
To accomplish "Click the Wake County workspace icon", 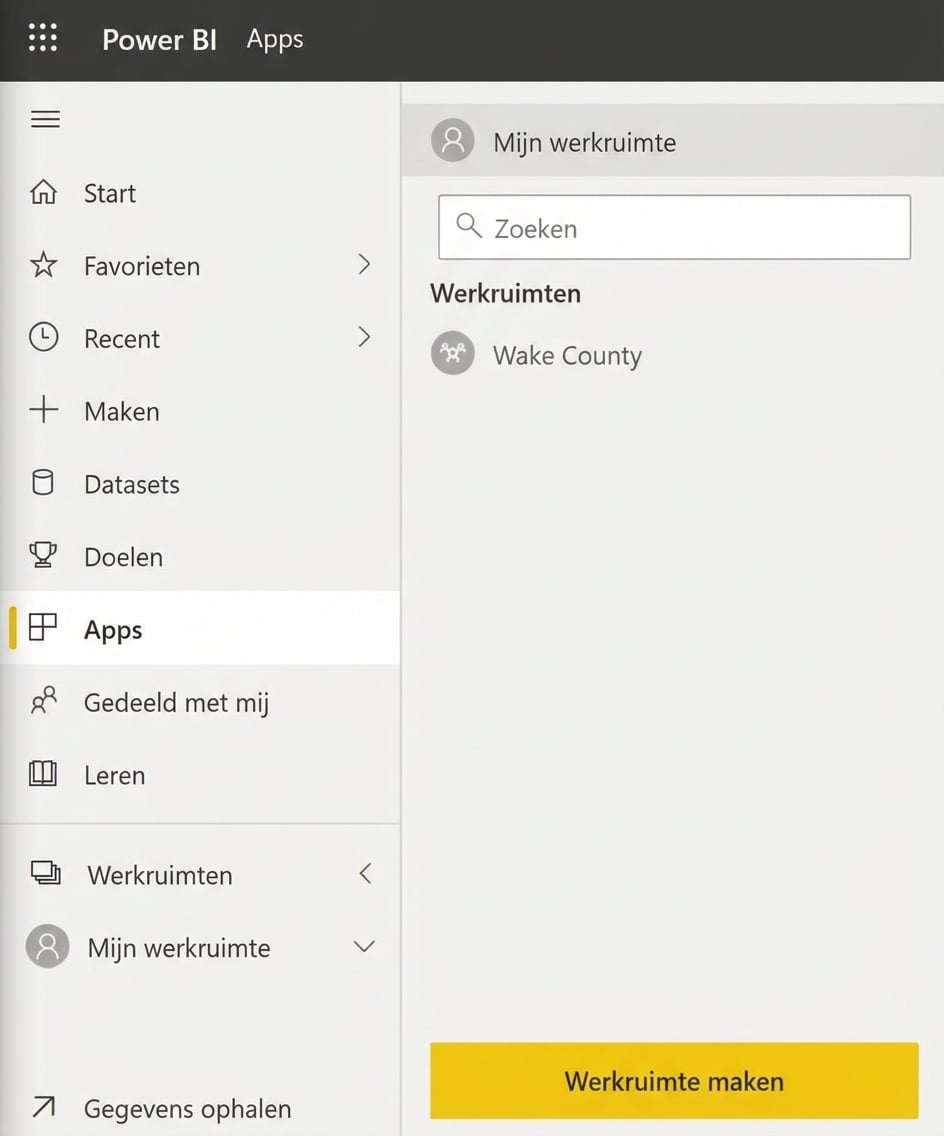I will point(453,353).
